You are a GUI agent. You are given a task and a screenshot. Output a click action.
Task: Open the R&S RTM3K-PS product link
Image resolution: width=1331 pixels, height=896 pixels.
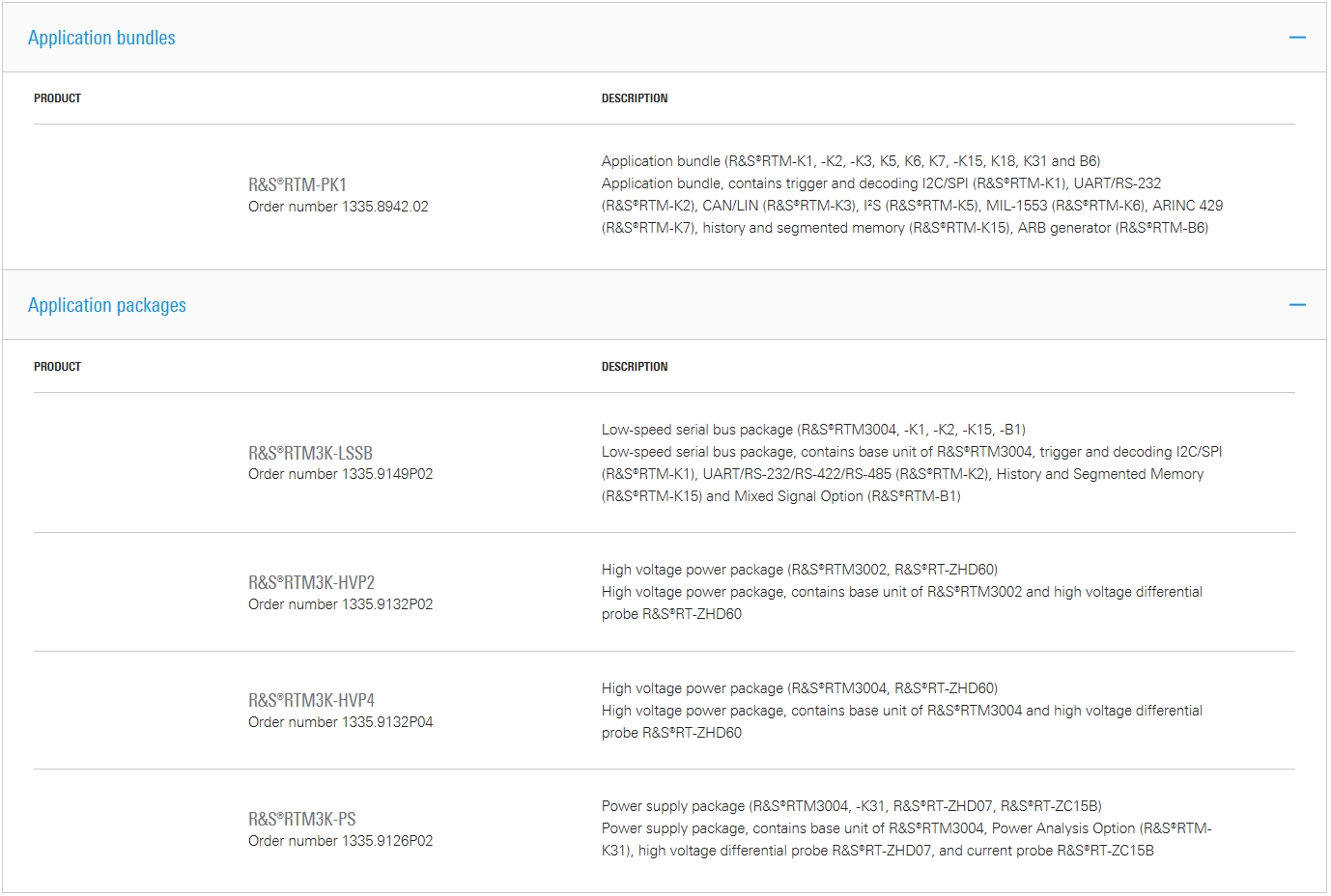[302, 819]
